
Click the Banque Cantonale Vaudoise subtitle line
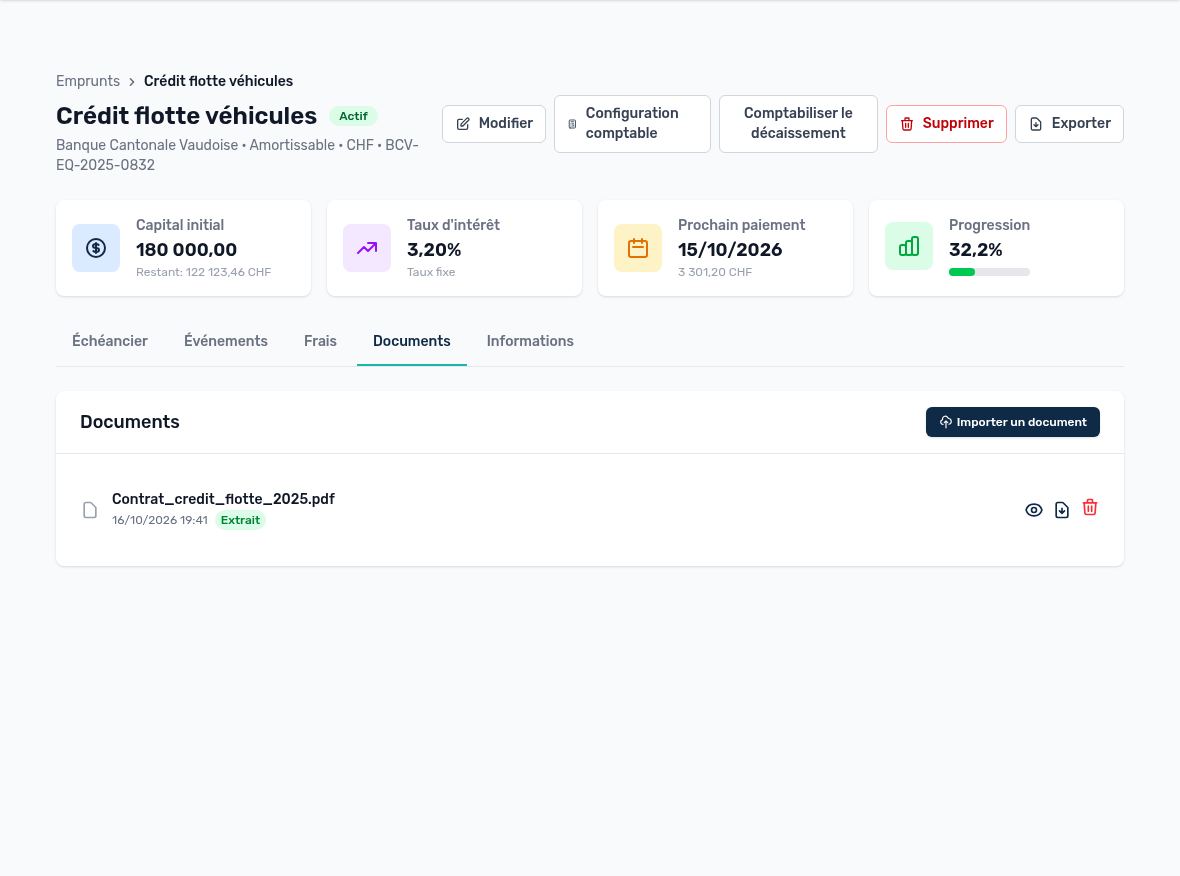pos(237,155)
